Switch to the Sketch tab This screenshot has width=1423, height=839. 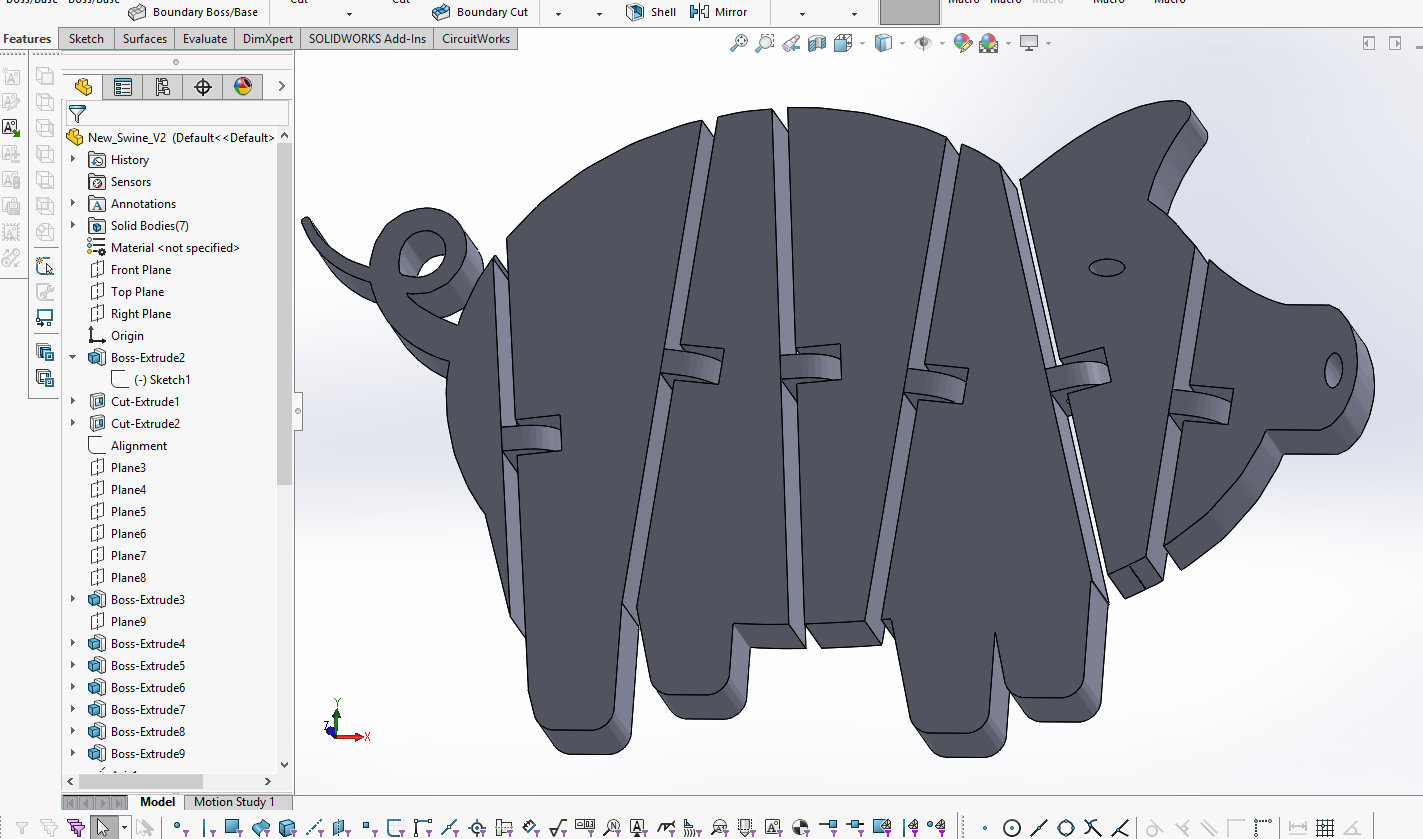pos(86,39)
